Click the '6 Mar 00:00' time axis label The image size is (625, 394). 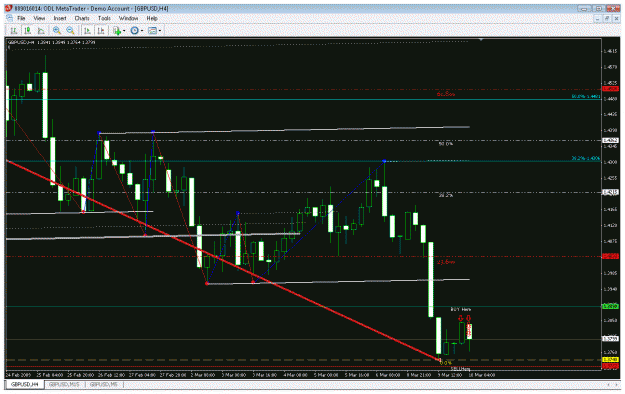click(x=388, y=375)
